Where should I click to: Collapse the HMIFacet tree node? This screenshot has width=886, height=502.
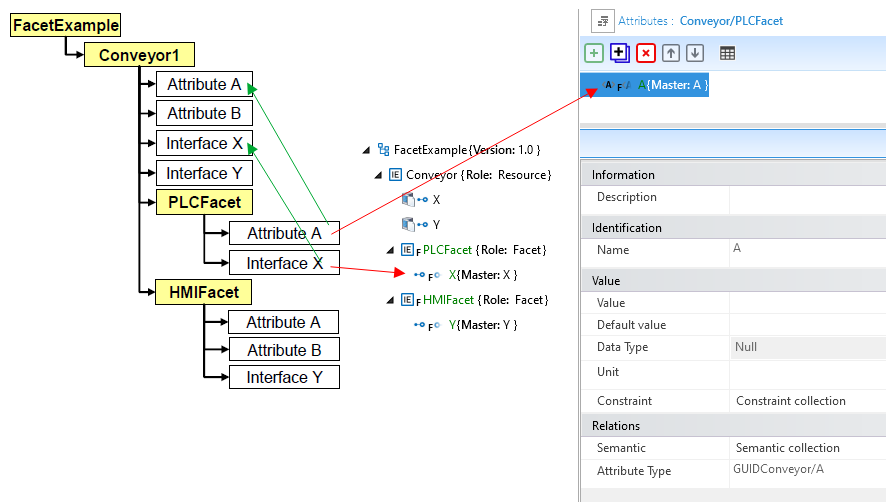pos(390,299)
